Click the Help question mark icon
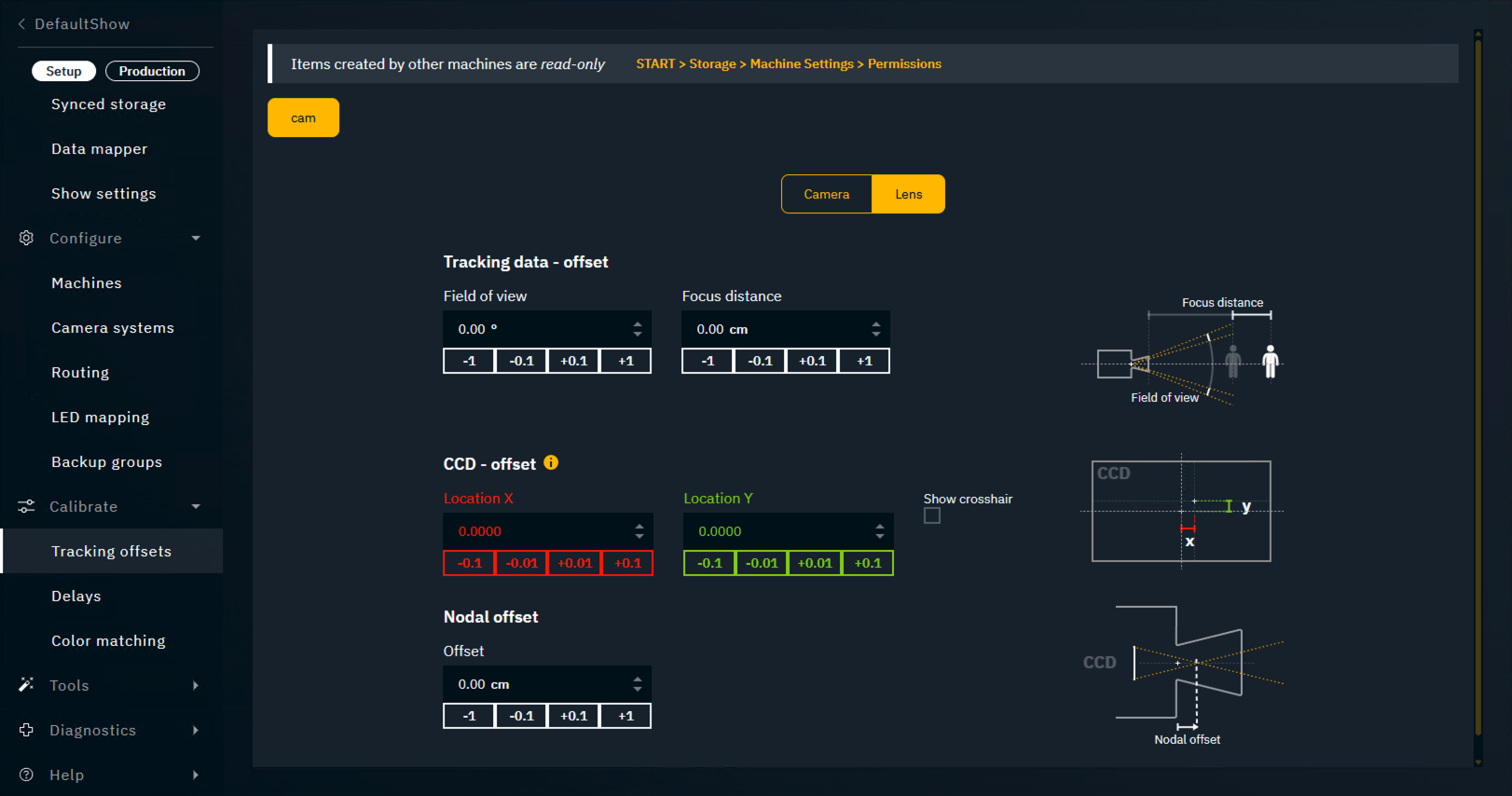 pyautogui.click(x=26, y=775)
